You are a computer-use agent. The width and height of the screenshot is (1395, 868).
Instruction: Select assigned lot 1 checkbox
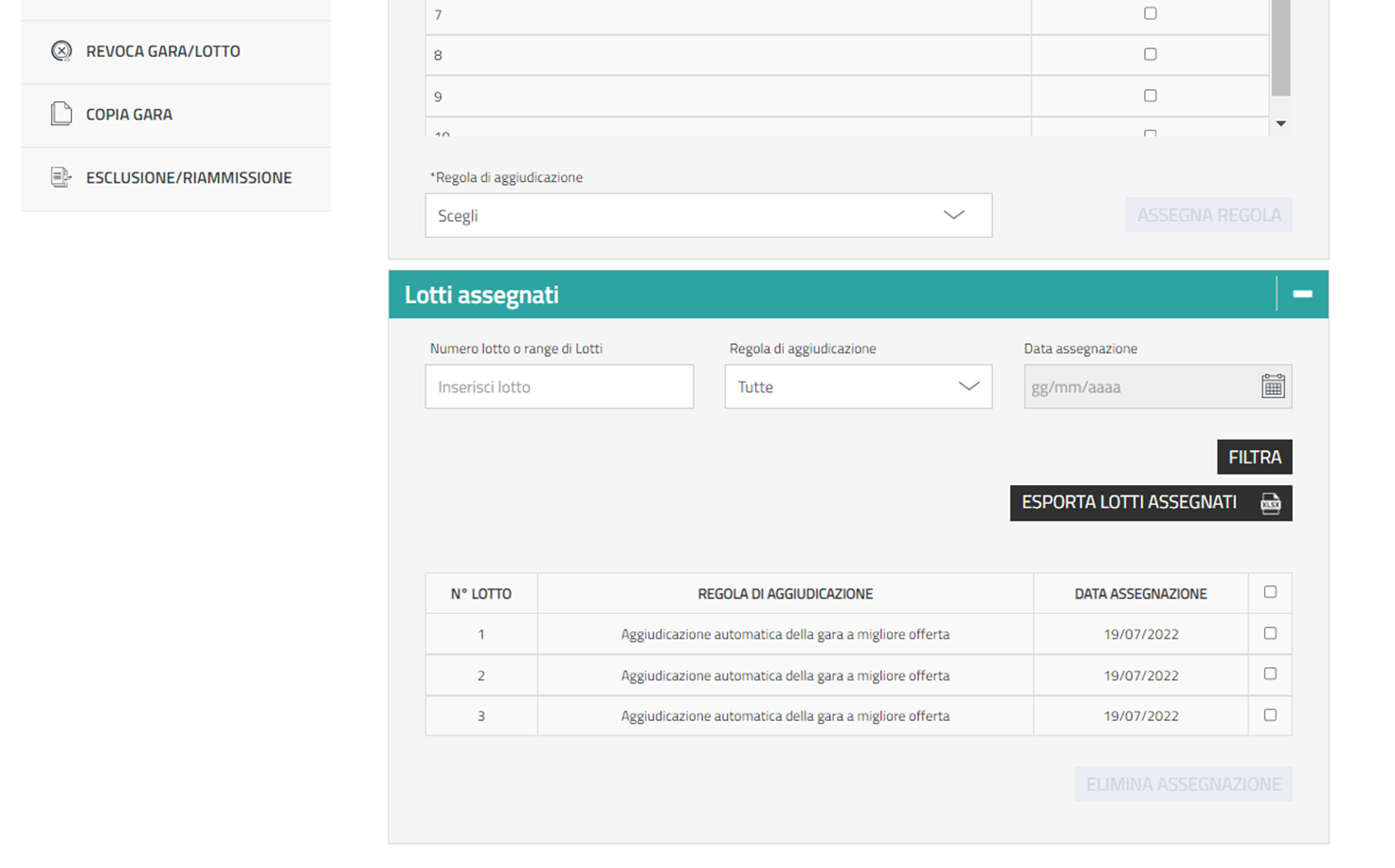pyautogui.click(x=1270, y=633)
